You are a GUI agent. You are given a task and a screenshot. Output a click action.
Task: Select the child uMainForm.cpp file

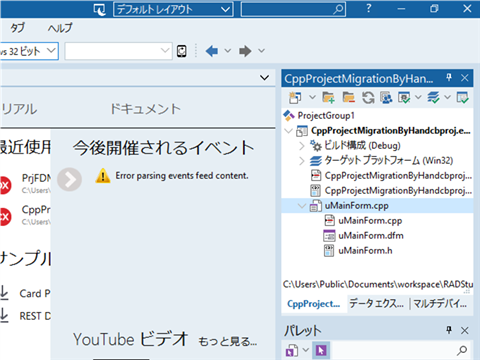[370, 221]
